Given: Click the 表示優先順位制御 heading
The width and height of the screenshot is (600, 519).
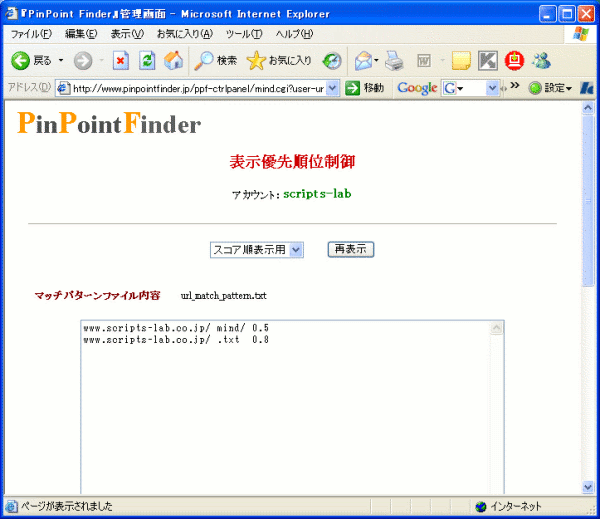Looking at the screenshot, I should (292, 162).
